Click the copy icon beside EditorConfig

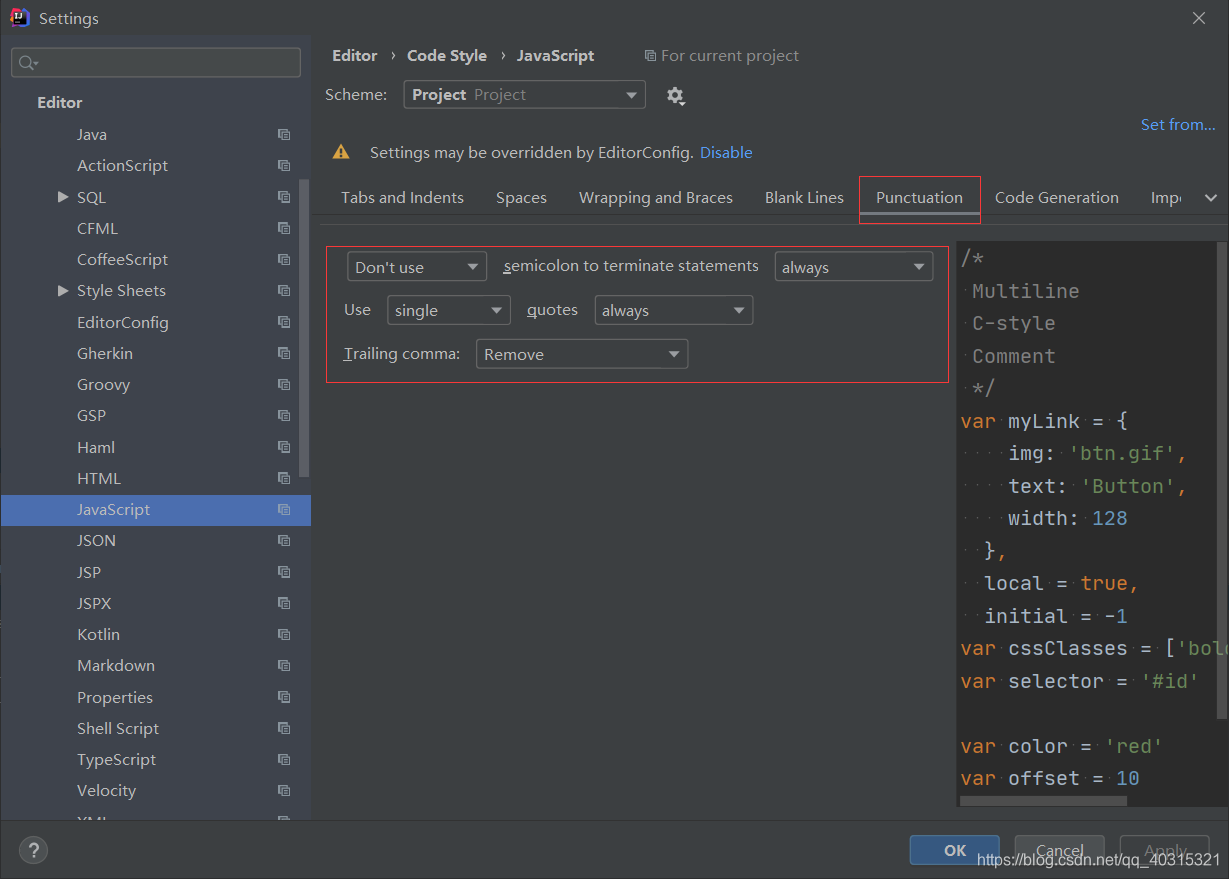(284, 322)
